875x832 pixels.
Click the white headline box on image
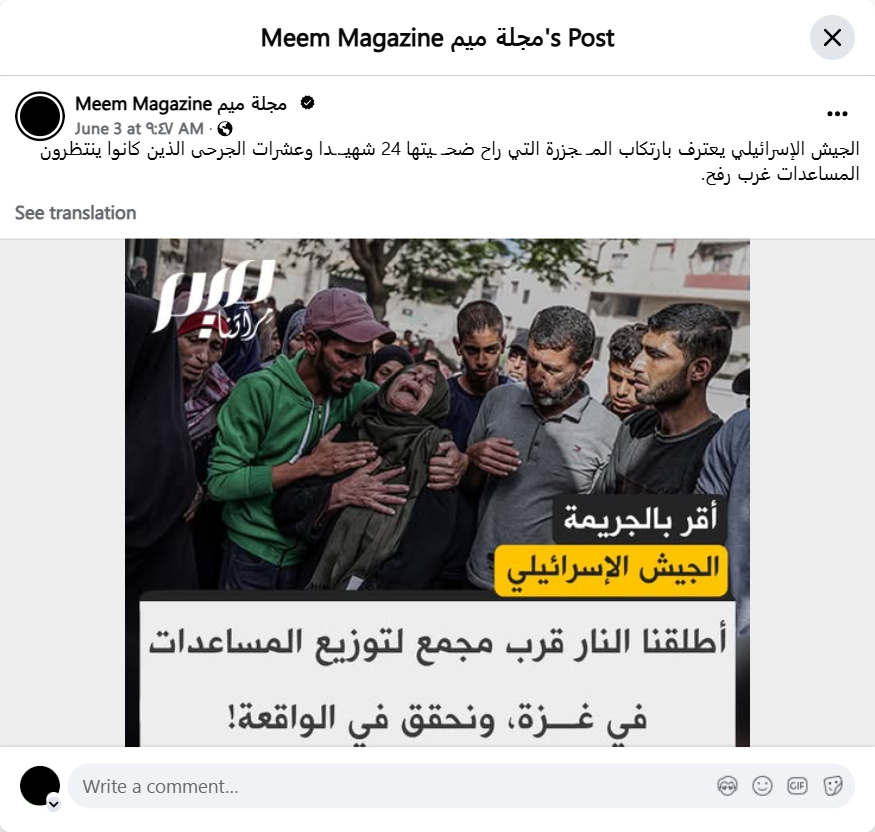click(437, 674)
